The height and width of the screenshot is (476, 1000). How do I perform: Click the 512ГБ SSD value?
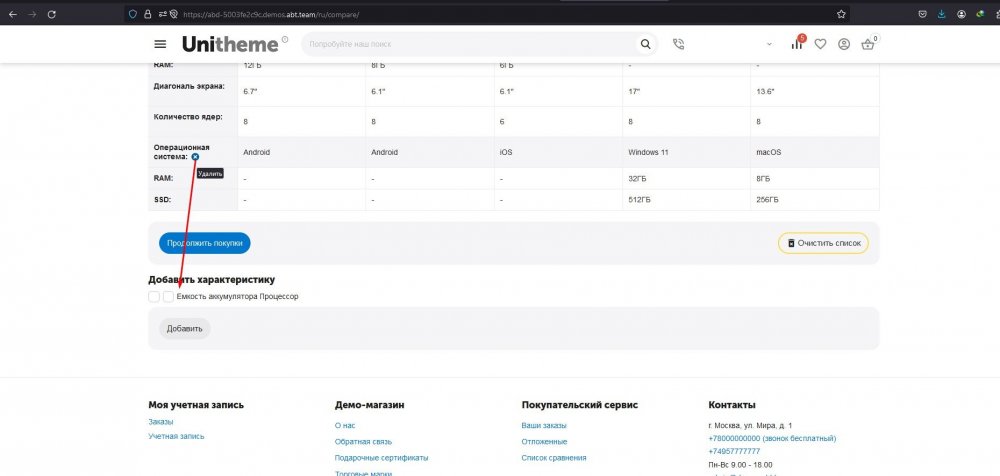point(640,200)
